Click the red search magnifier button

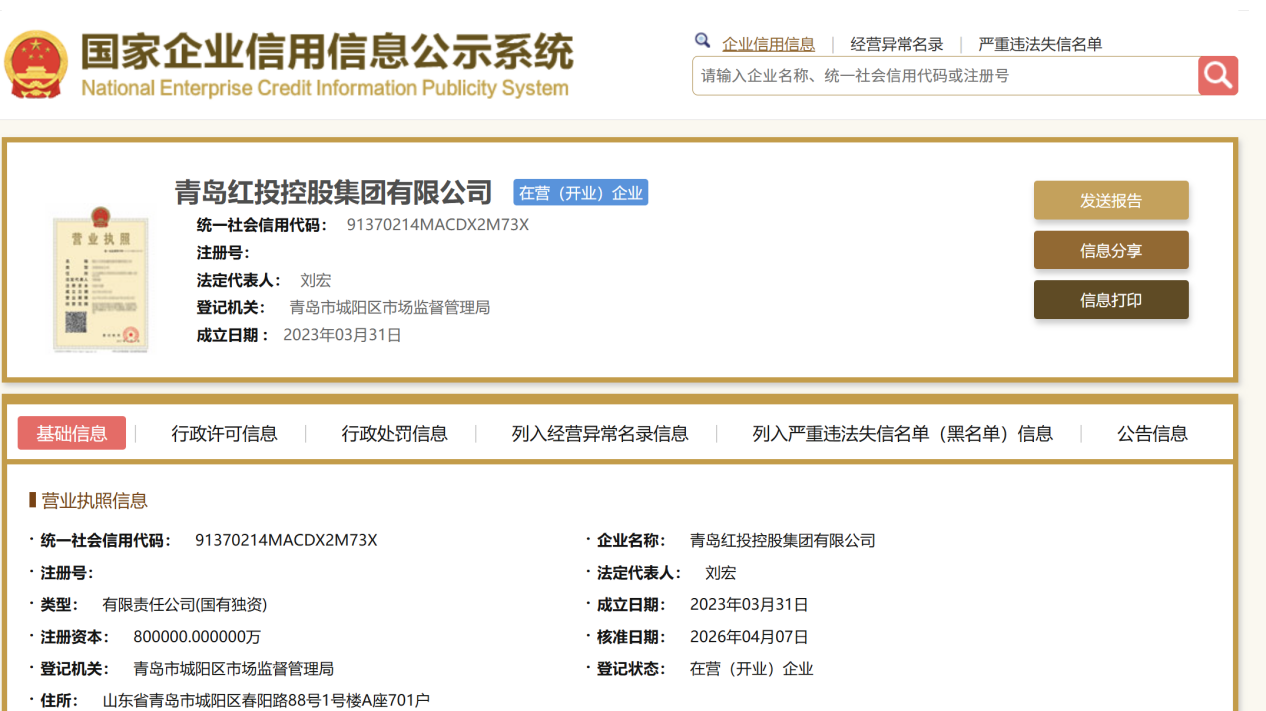pyautogui.click(x=1218, y=76)
